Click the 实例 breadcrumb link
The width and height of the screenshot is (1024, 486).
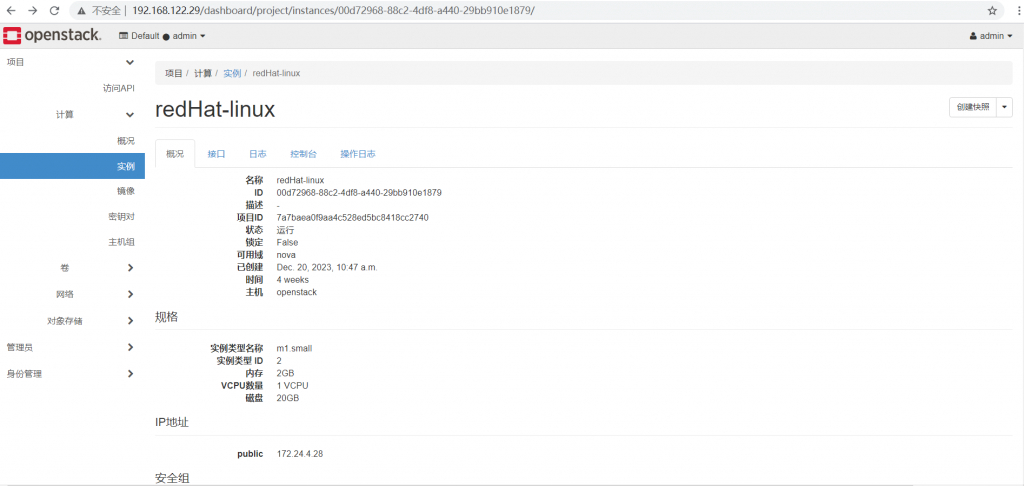(x=232, y=73)
